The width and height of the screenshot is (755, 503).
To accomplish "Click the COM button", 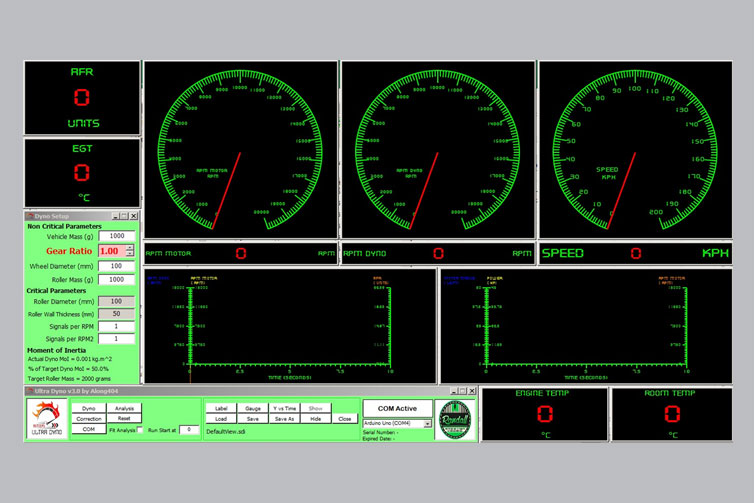I will [89, 429].
